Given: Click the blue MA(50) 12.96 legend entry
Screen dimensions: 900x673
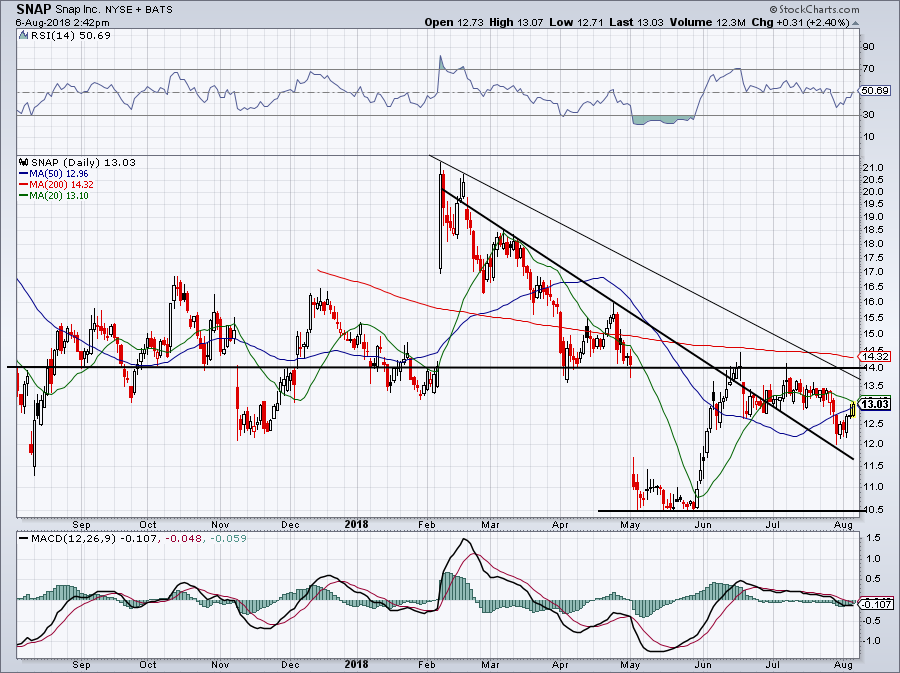Looking at the screenshot, I should [54, 173].
